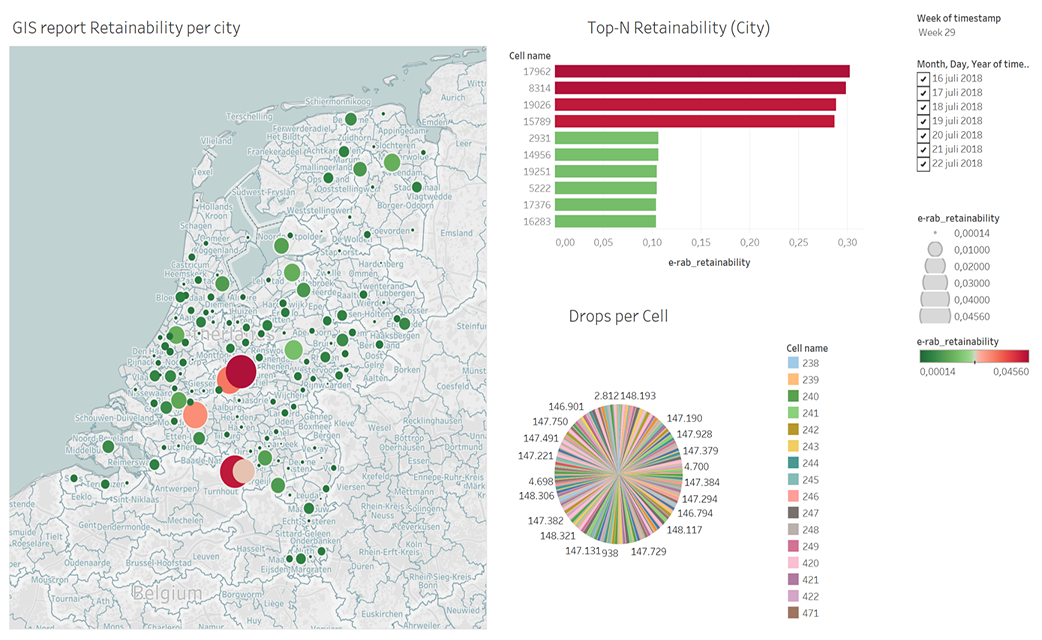The width and height of the screenshot is (1042, 640).
Task: Click the e-rab_retainability color gradient bar
Action: coord(974,357)
